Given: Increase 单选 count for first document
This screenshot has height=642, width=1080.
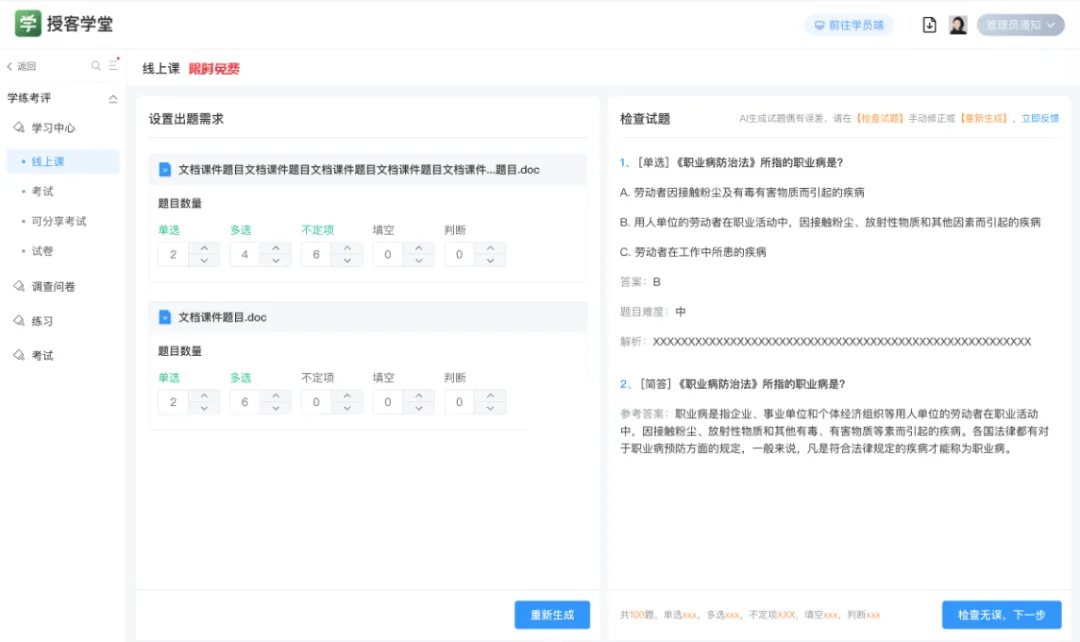Looking at the screenshot, I should click(x=204, y=248).
